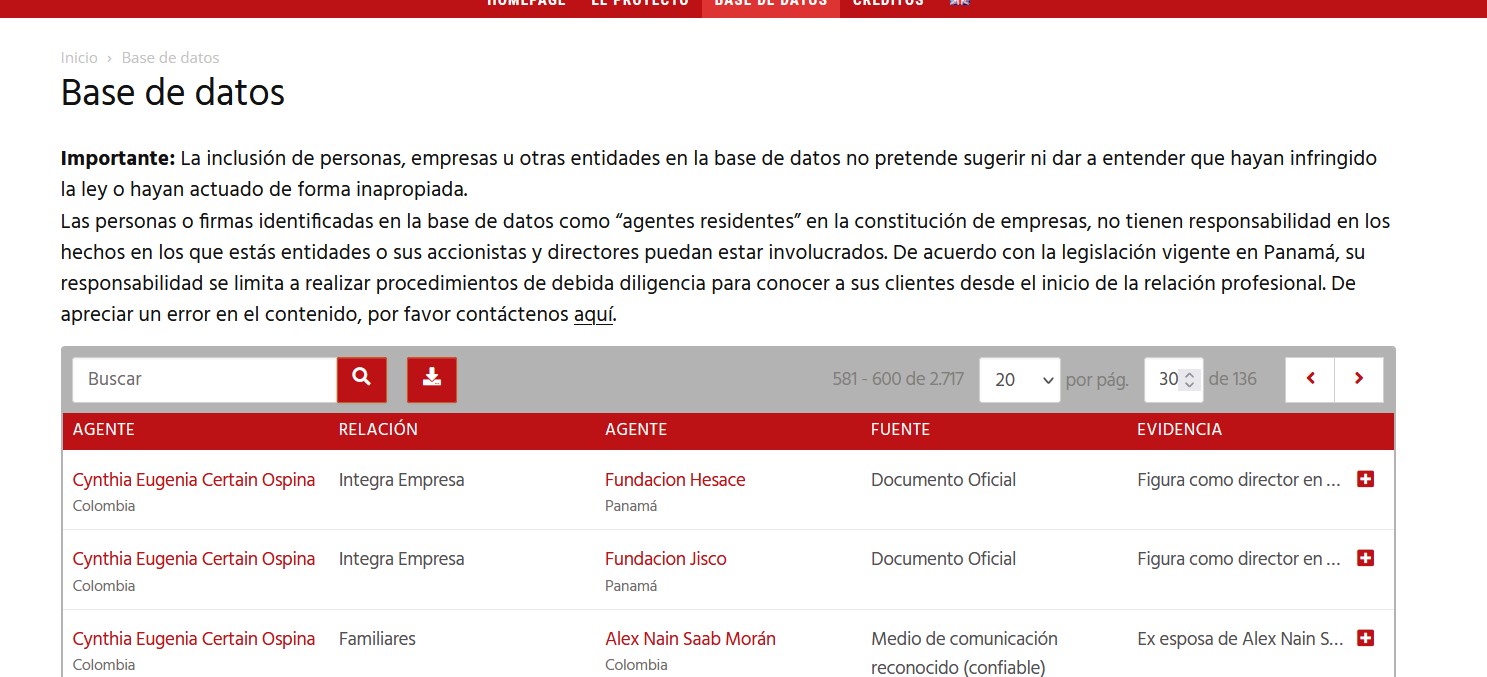Switch language via the UK flag icon
This screenshot has height=677, width=1487.
959,3
